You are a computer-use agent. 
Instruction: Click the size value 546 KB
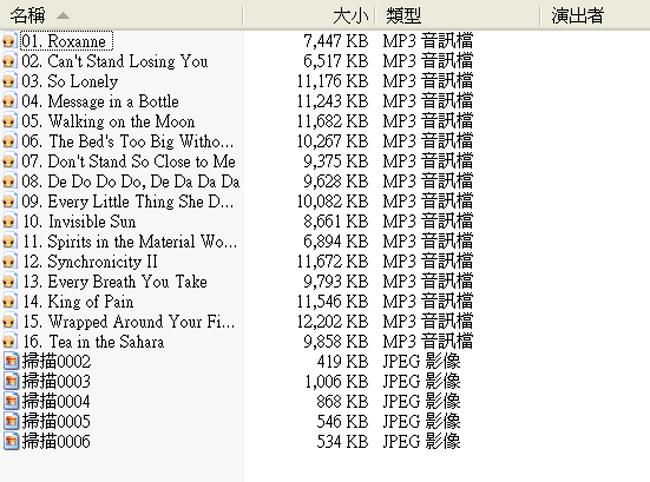pyautogui.click(x=343, y=421)
